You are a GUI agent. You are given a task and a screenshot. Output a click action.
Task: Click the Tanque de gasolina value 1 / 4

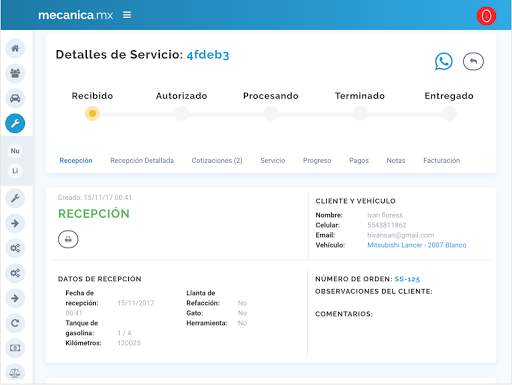tap(124, 333)
